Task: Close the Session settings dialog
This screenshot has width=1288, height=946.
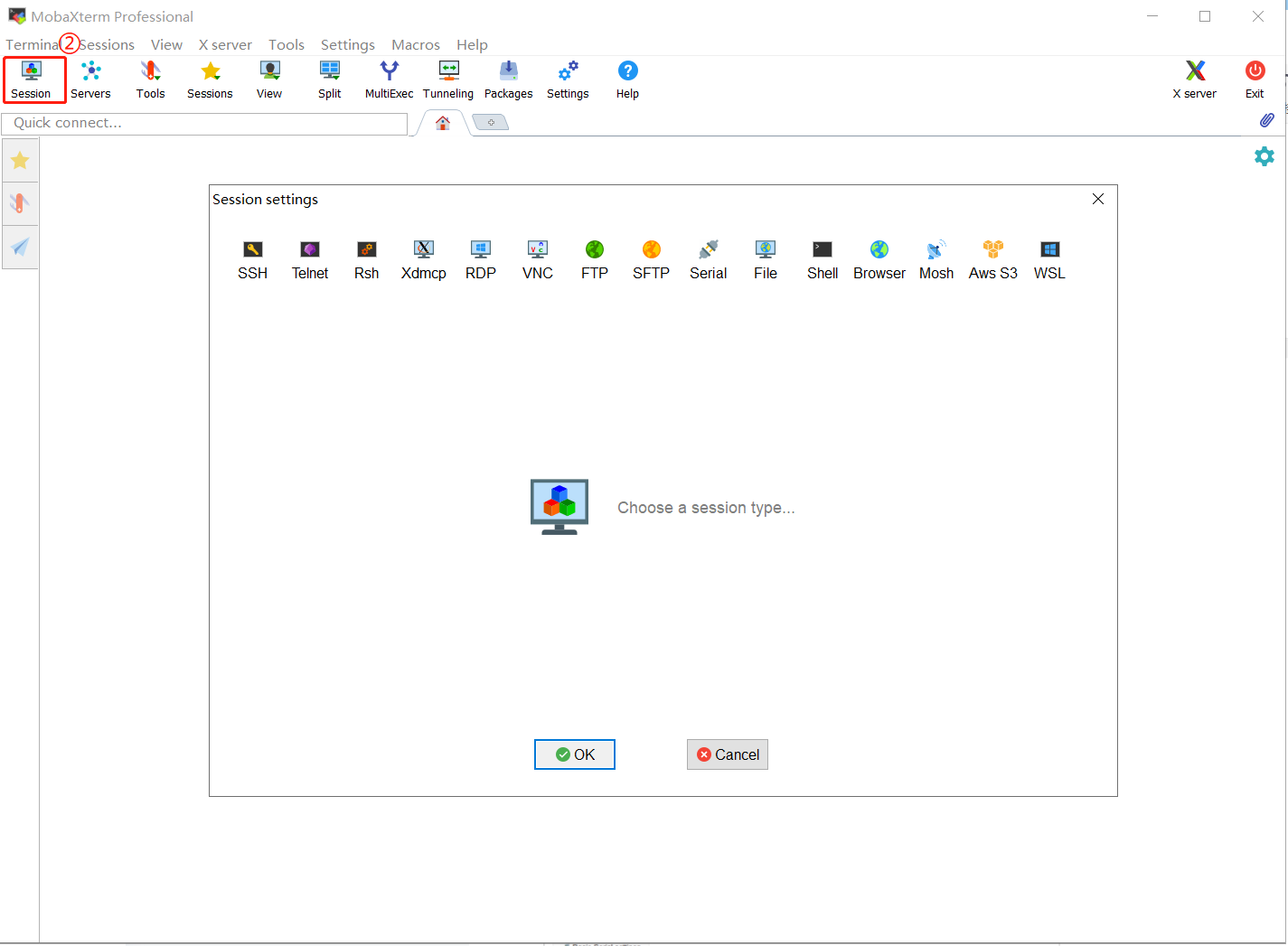Action: [1098, 199]
